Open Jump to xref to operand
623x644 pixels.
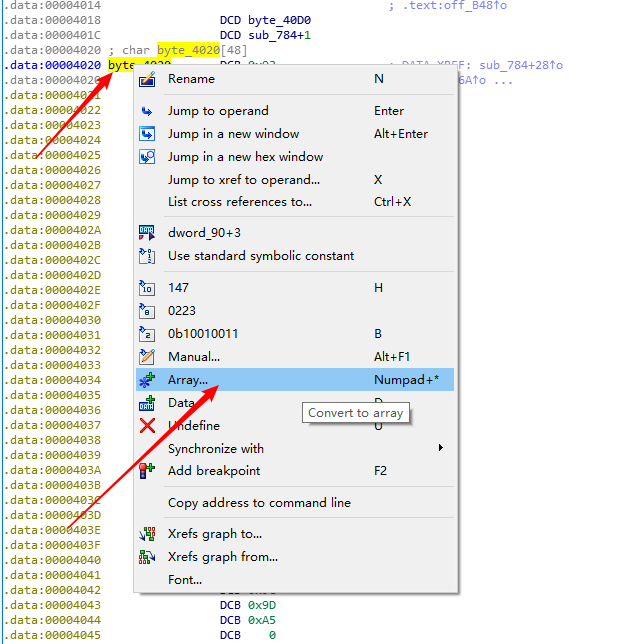[x=295, y=180]
